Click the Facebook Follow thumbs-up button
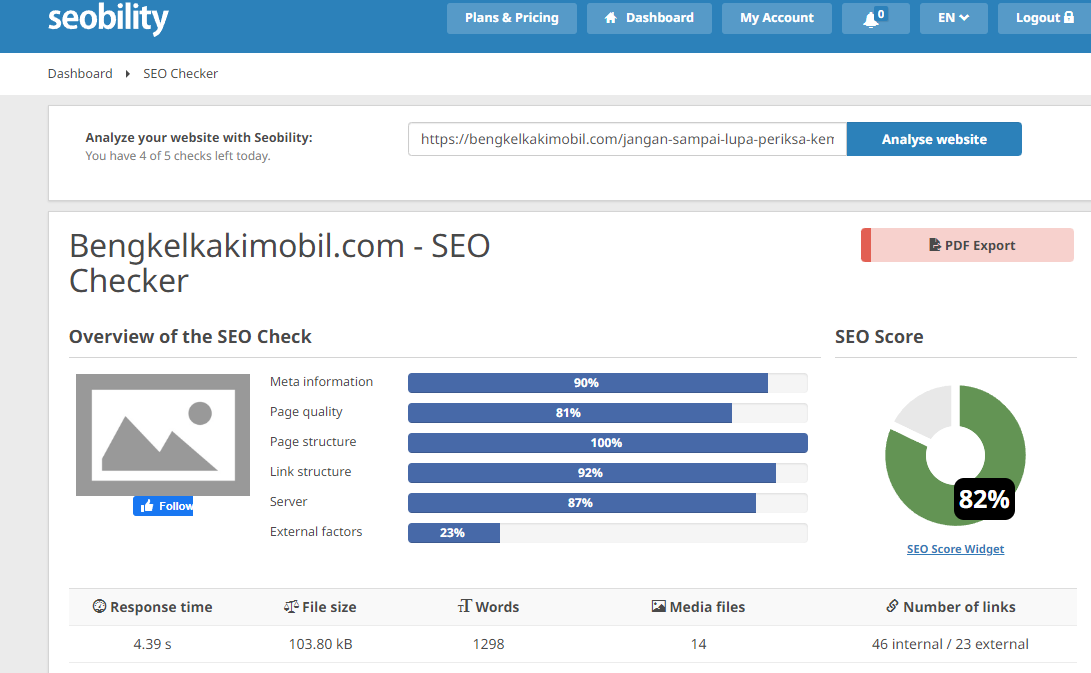Viewport: 1091px width, 673px height. 163,506
